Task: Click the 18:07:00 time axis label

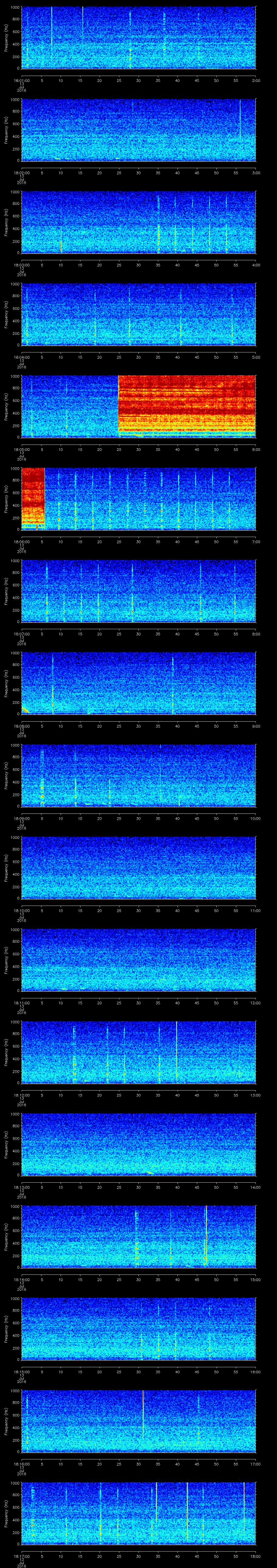Action: (21, 634)
